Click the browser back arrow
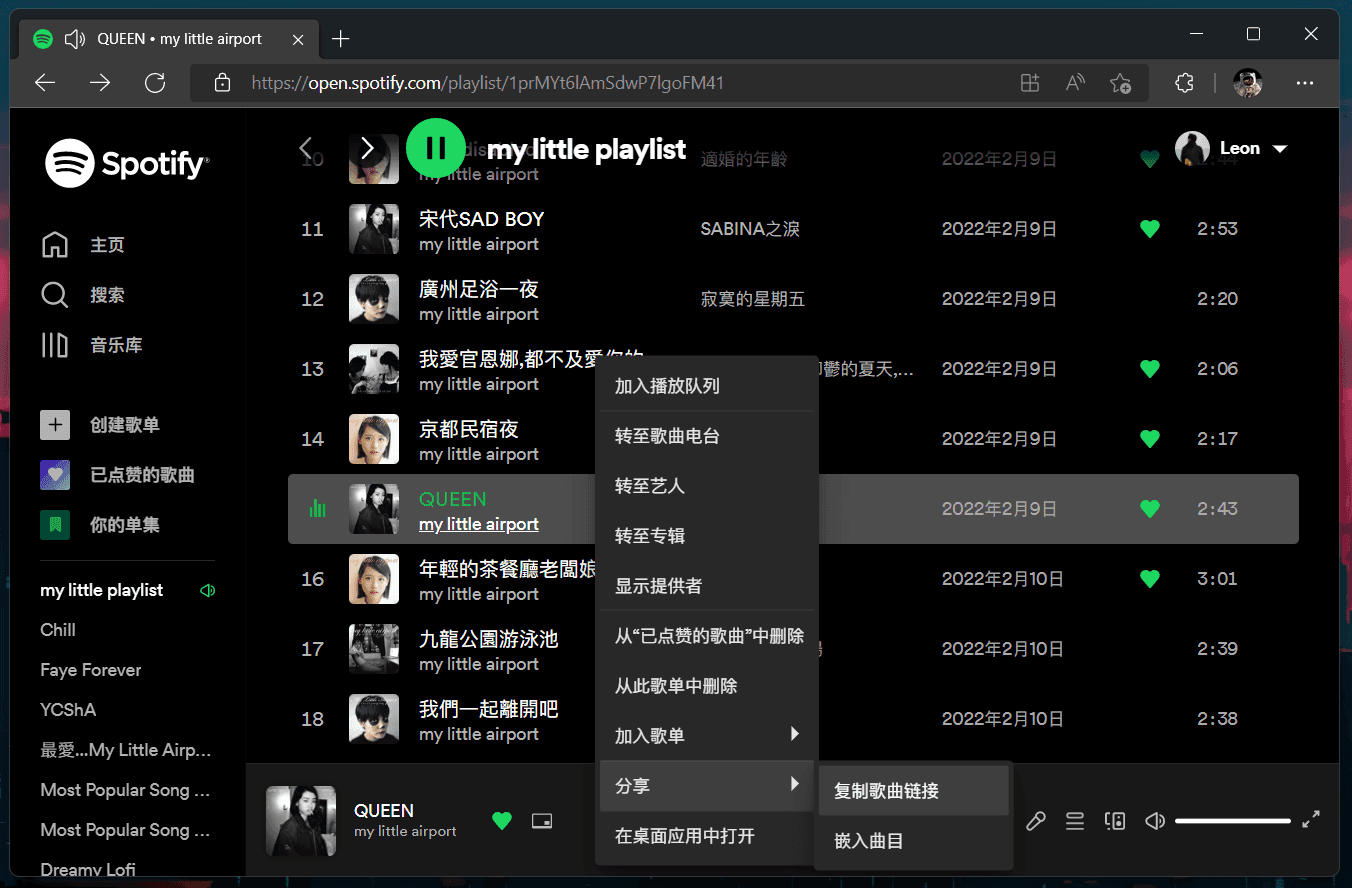 click(45, 83)
